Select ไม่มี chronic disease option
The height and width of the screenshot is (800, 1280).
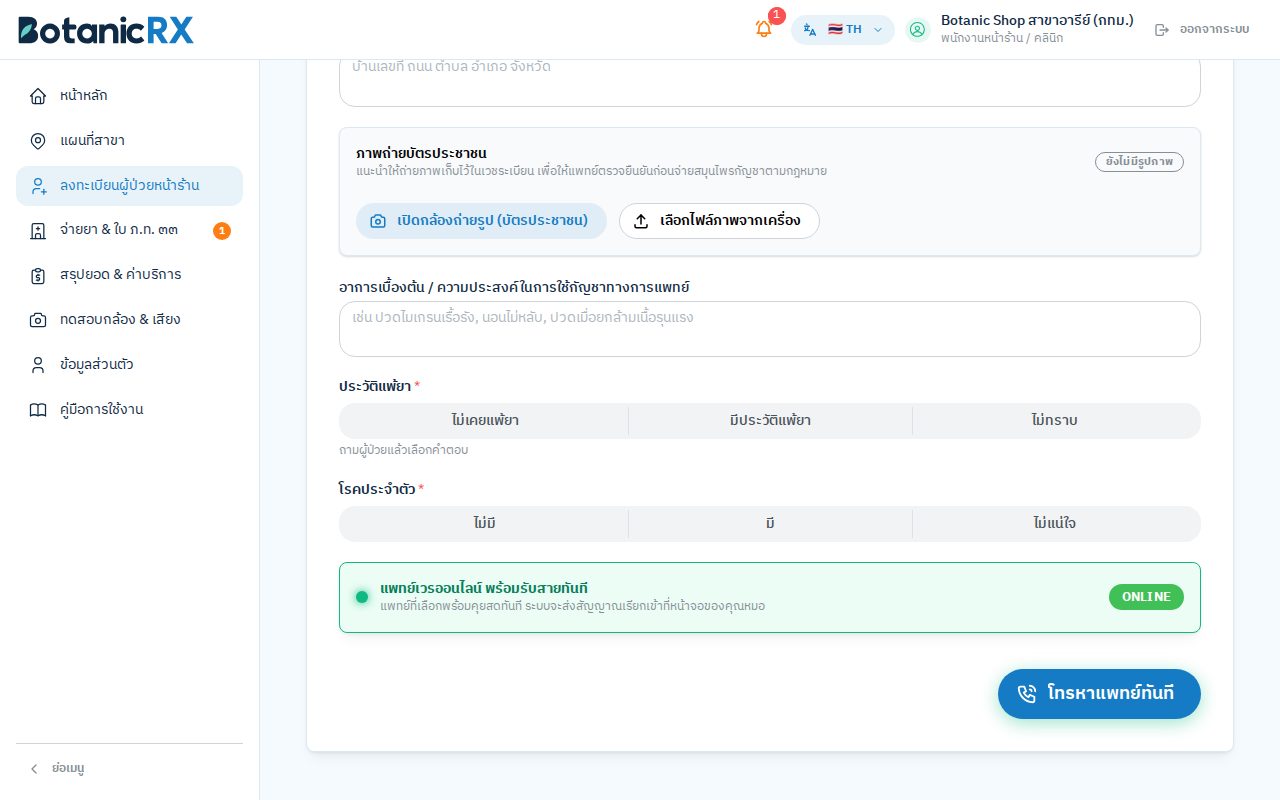click(x=484, y=524)
